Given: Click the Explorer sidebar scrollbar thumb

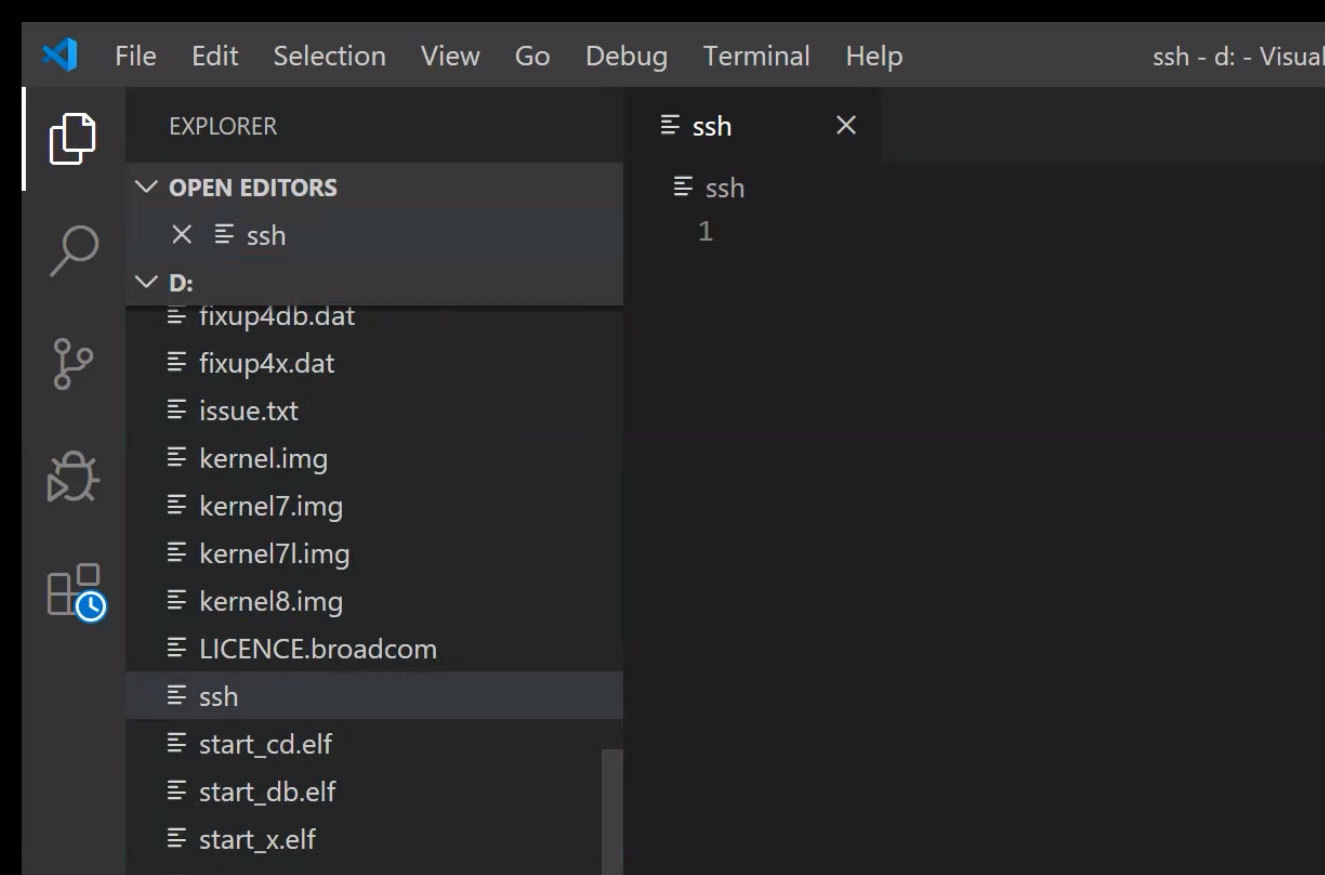Looking at the screenshot, I should click(x=612, y=812).
